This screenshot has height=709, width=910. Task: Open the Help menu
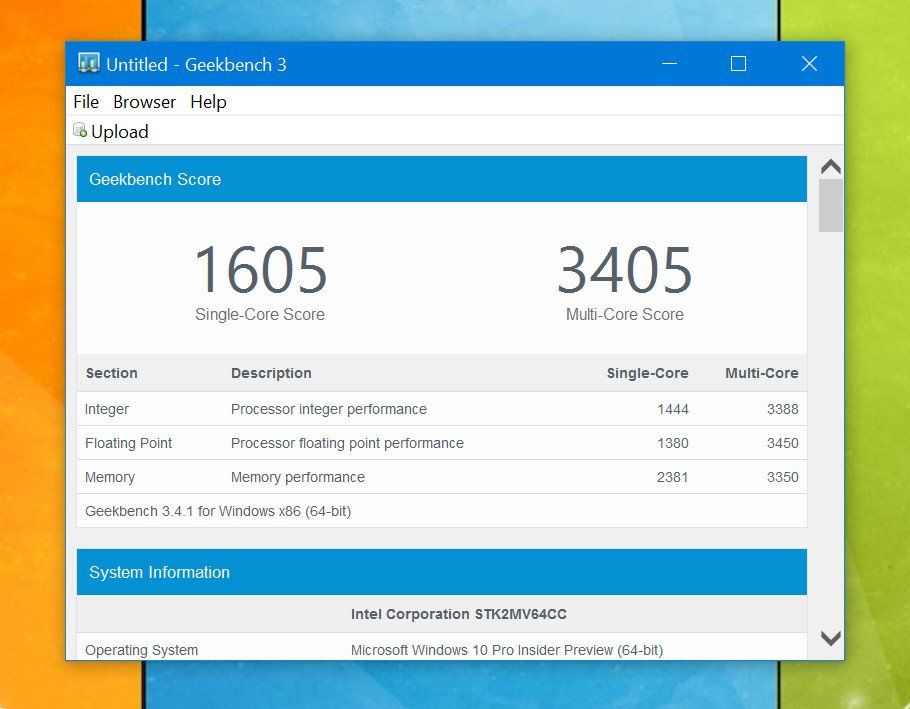208,102
